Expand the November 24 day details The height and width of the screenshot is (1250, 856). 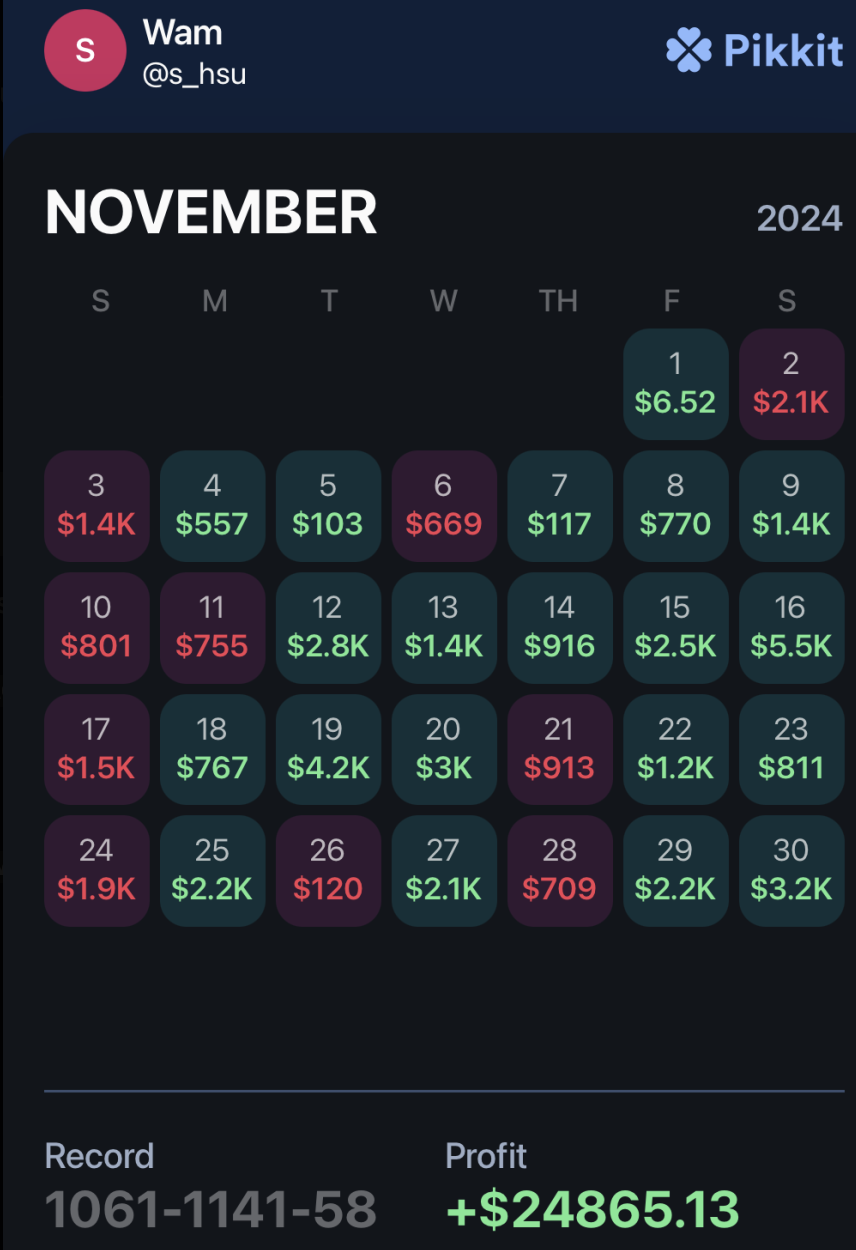click(96, 870)
